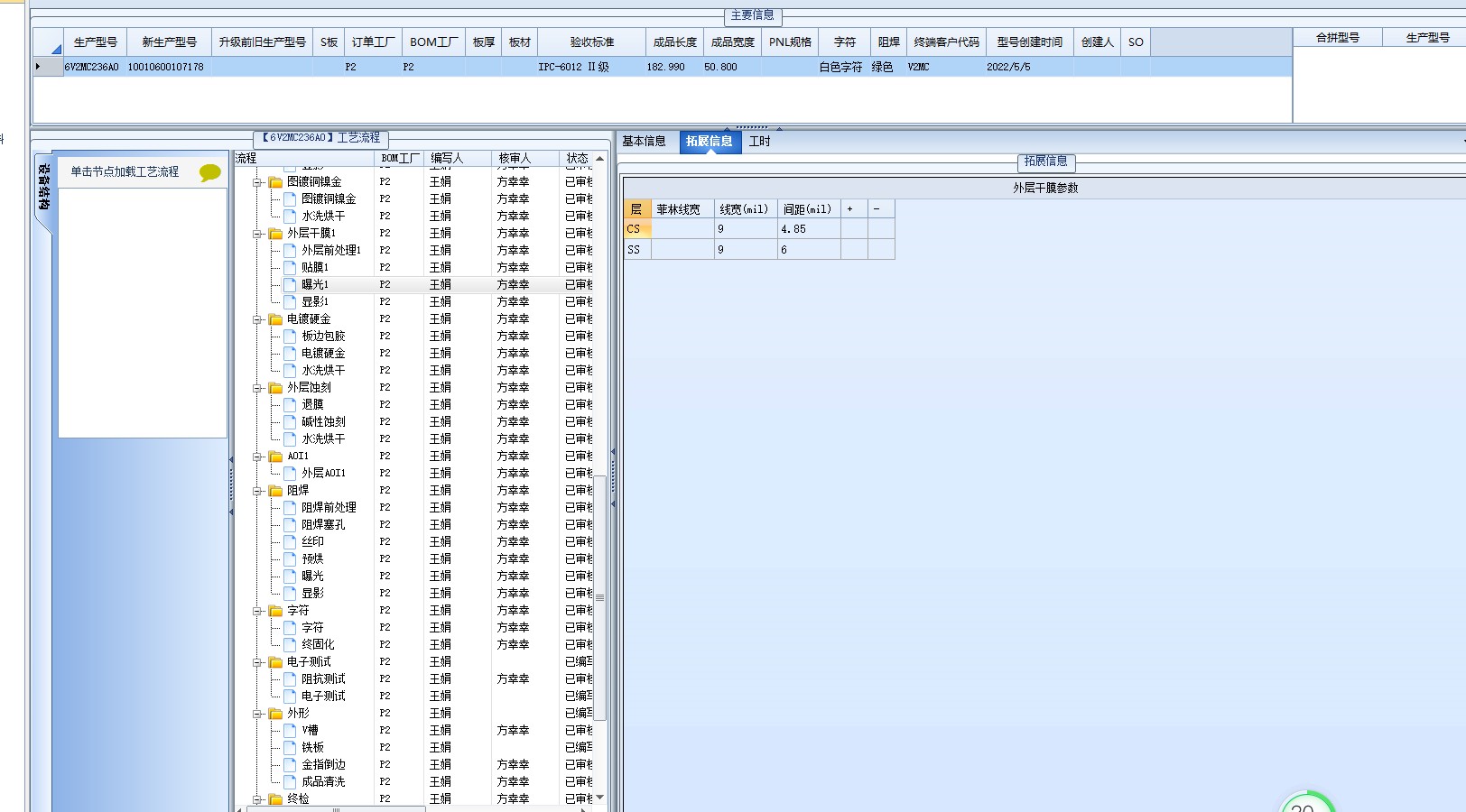Collapse the 字符 folder node
1466x812 pixels.
[257, 611]
